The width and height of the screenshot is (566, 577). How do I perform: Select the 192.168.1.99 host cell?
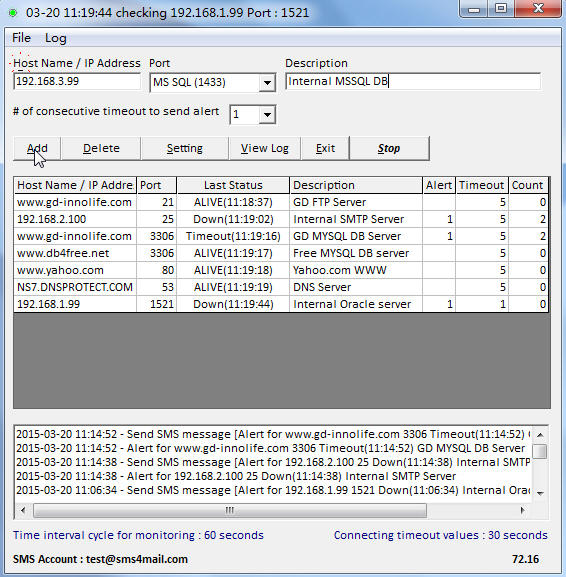click(75, 304)
